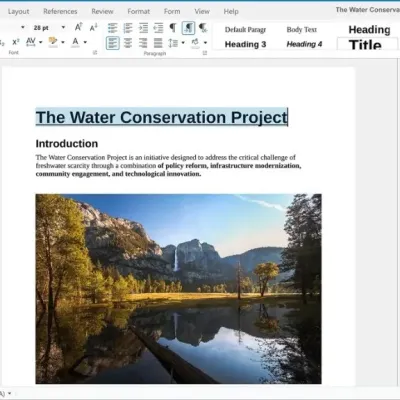This screenshot has width=400, height=400.
Task: Decrease paragraph indent
Action: coord(158,28)
